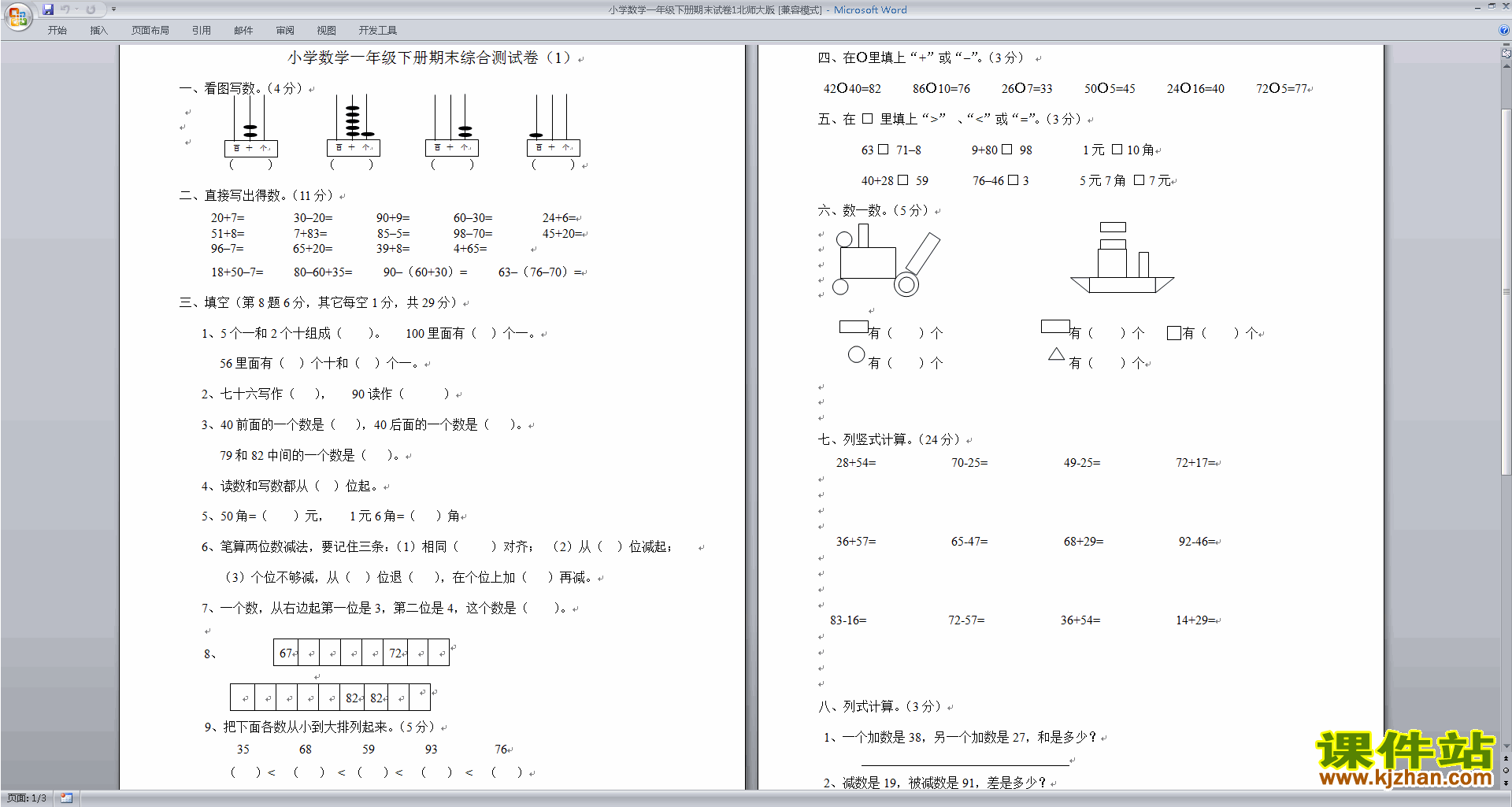This screenshot has height=807, width=1512.
Task: Switch to the 页面布局 tab
Action: coord(150,31)
